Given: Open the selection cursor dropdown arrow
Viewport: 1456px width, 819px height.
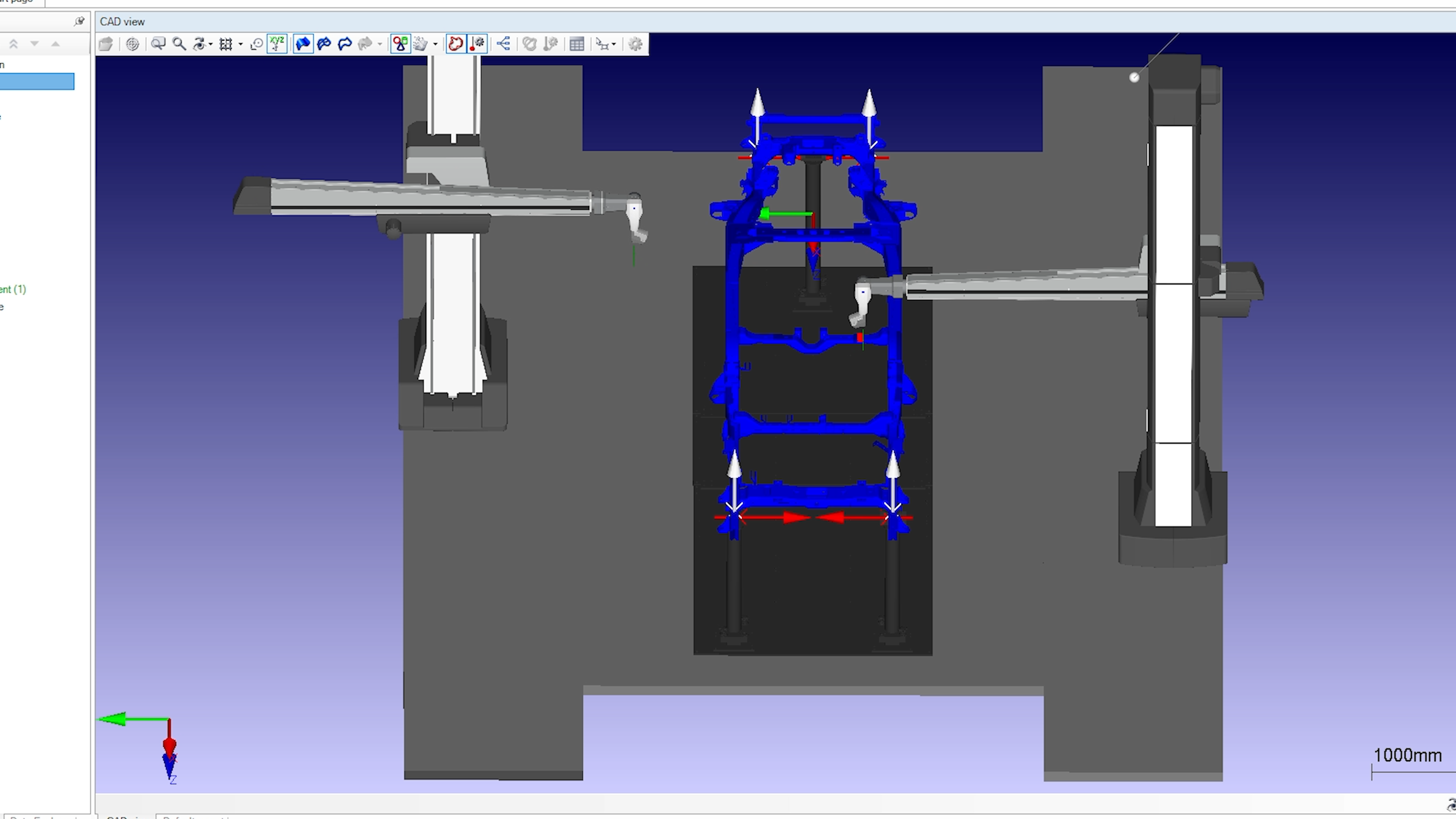Looking at the screenshot, I should point(614,44).
